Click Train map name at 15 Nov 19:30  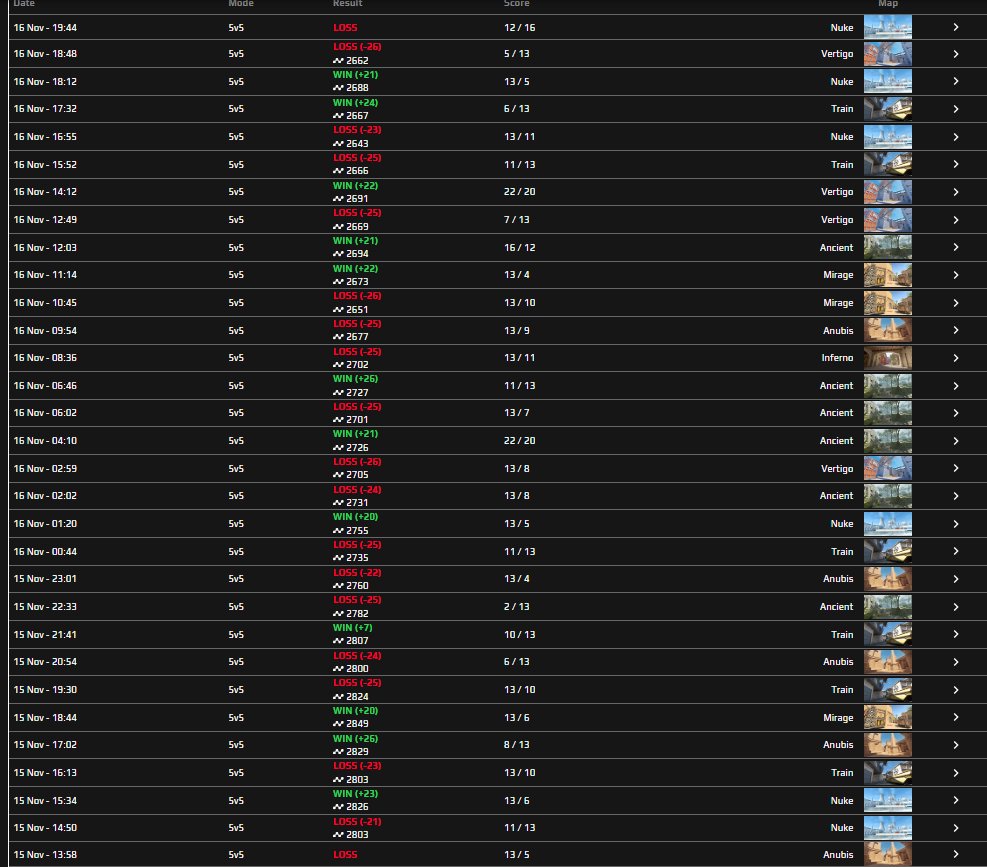click(x=842, y=689)
